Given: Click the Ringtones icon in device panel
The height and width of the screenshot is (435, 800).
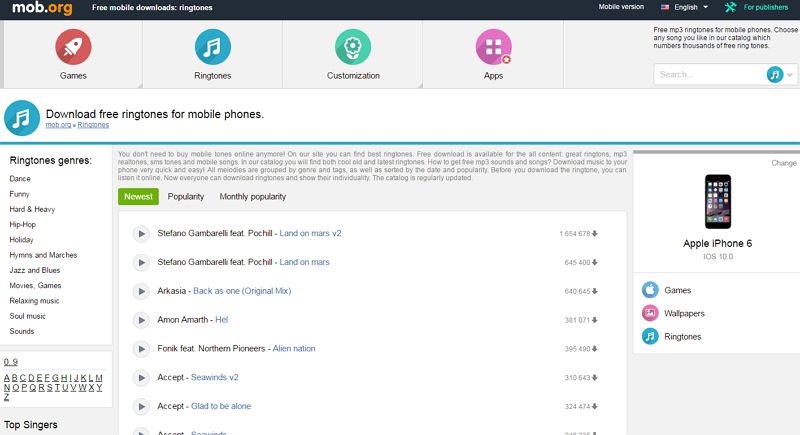Looking at the screenshot, I should coord(650,336).
